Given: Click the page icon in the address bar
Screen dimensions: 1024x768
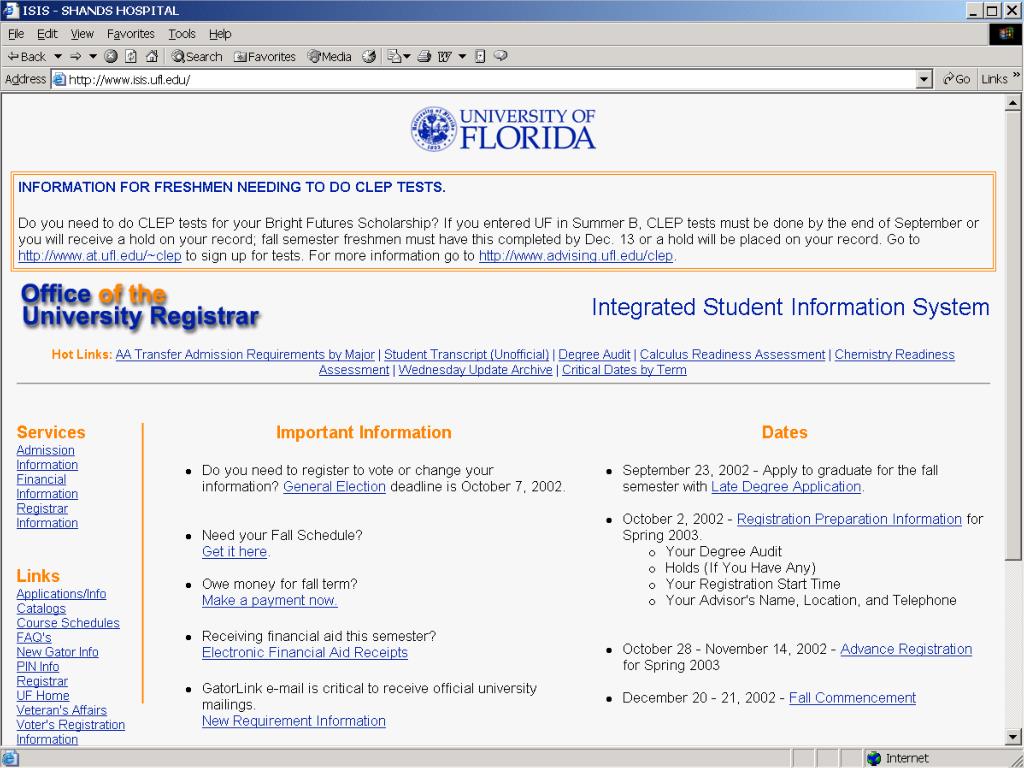Looking at the screenshot, I should click(x=59, y=80).
